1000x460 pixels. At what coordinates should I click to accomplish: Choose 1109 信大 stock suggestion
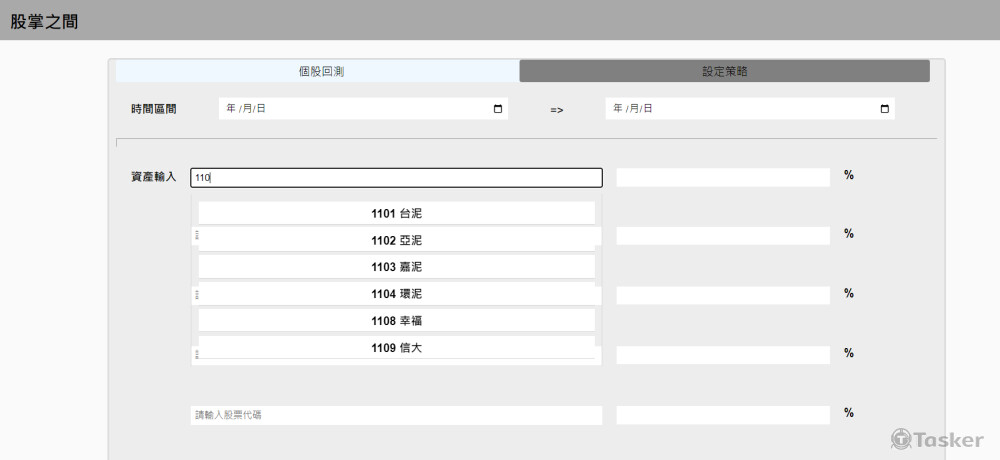(396, 348)
